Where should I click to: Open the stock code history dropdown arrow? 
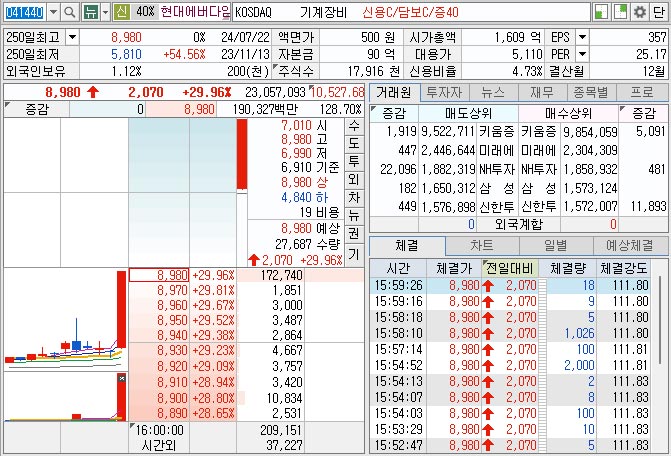point(53,12)
